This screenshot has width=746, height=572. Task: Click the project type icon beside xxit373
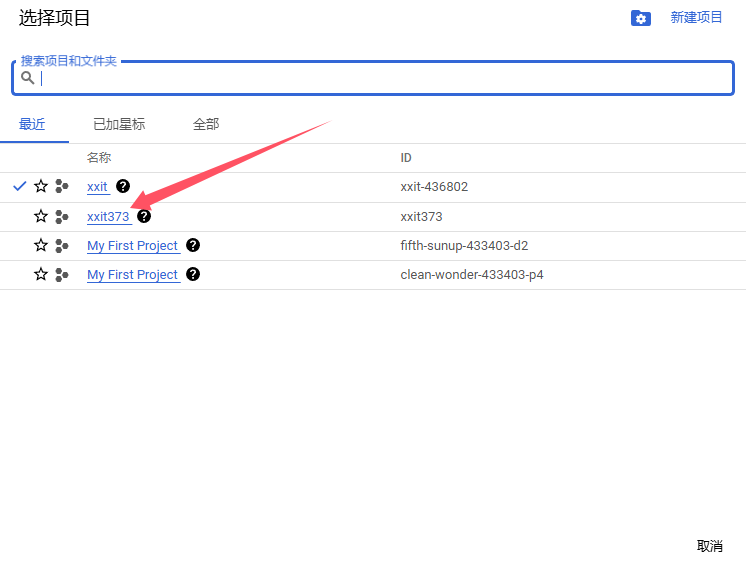pos(62,217)
